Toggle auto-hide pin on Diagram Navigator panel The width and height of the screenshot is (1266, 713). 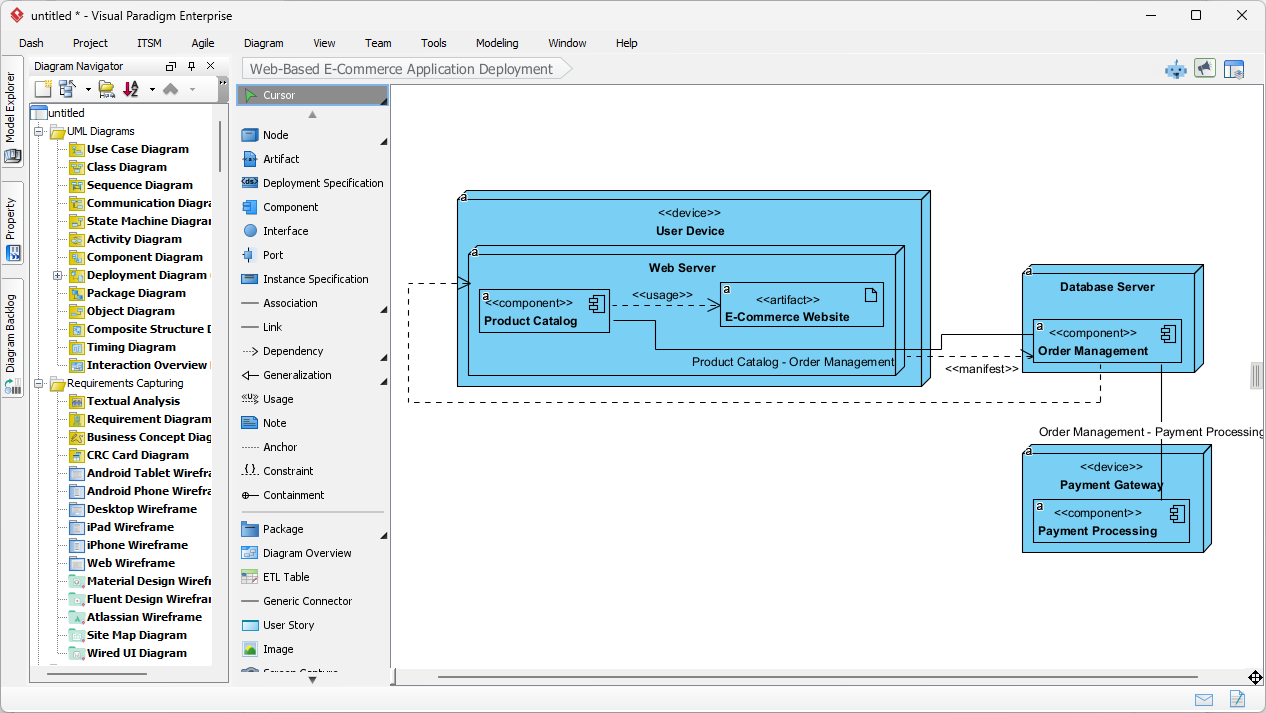point(190,65)
